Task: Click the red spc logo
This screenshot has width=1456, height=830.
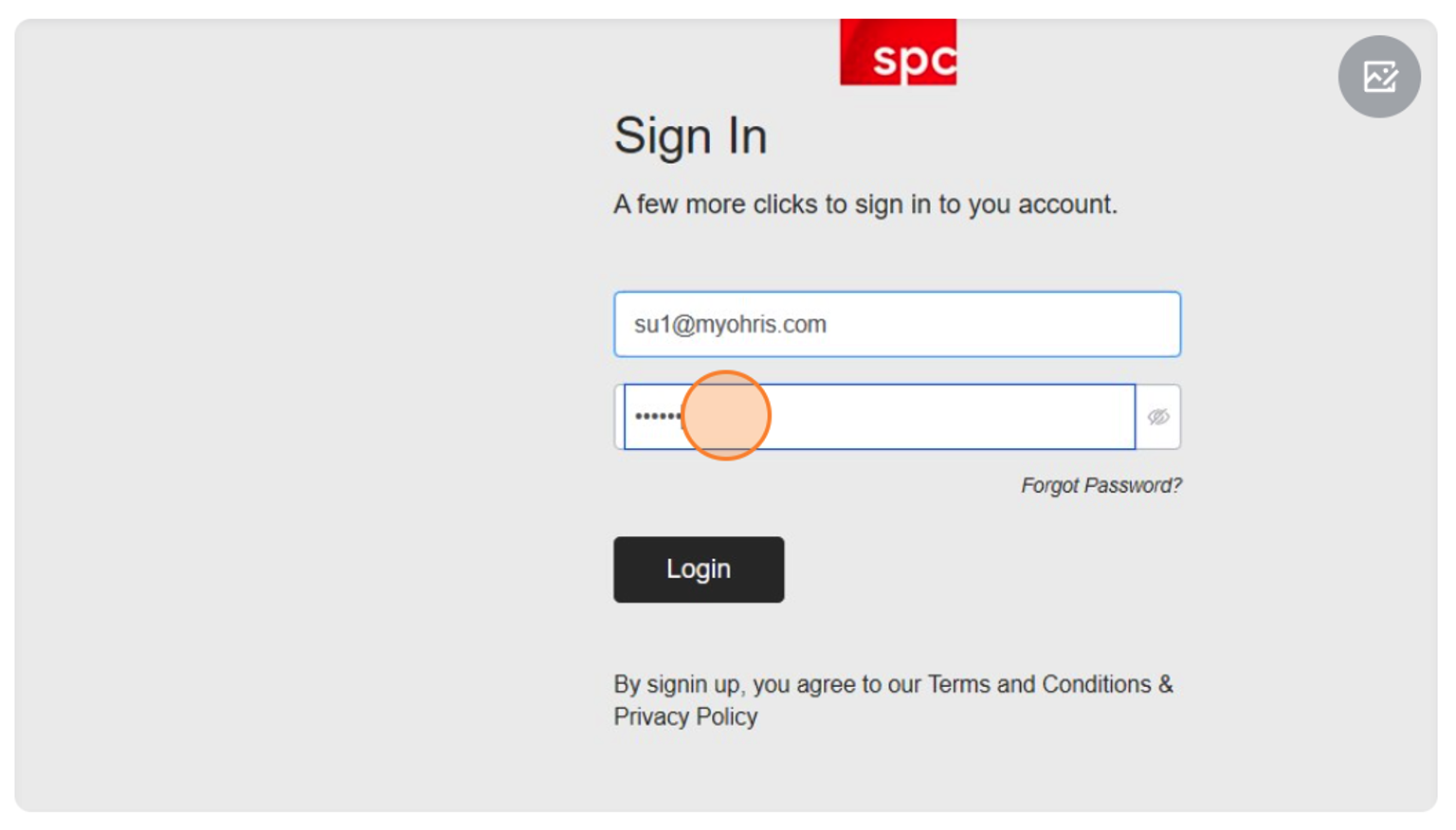Action: coord(898,53)
